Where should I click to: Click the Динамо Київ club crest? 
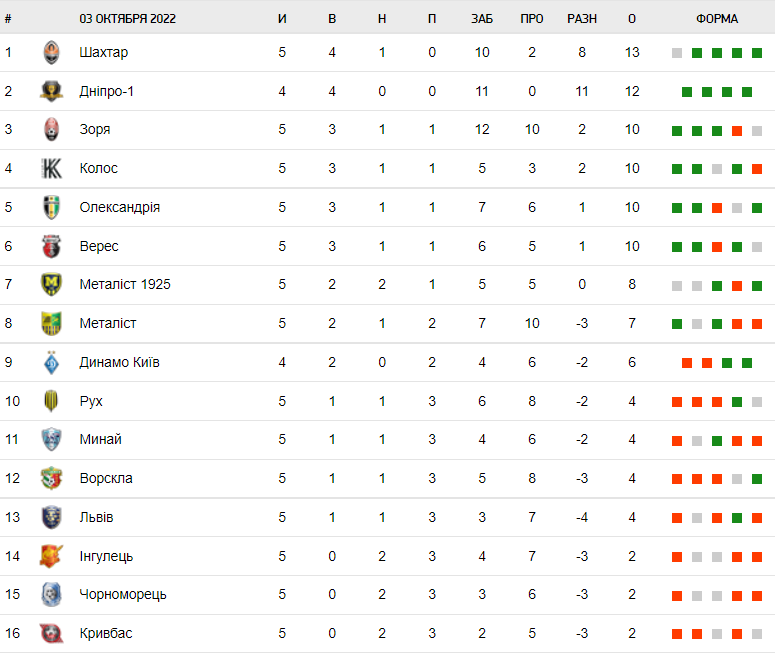(x=51, y=362)
